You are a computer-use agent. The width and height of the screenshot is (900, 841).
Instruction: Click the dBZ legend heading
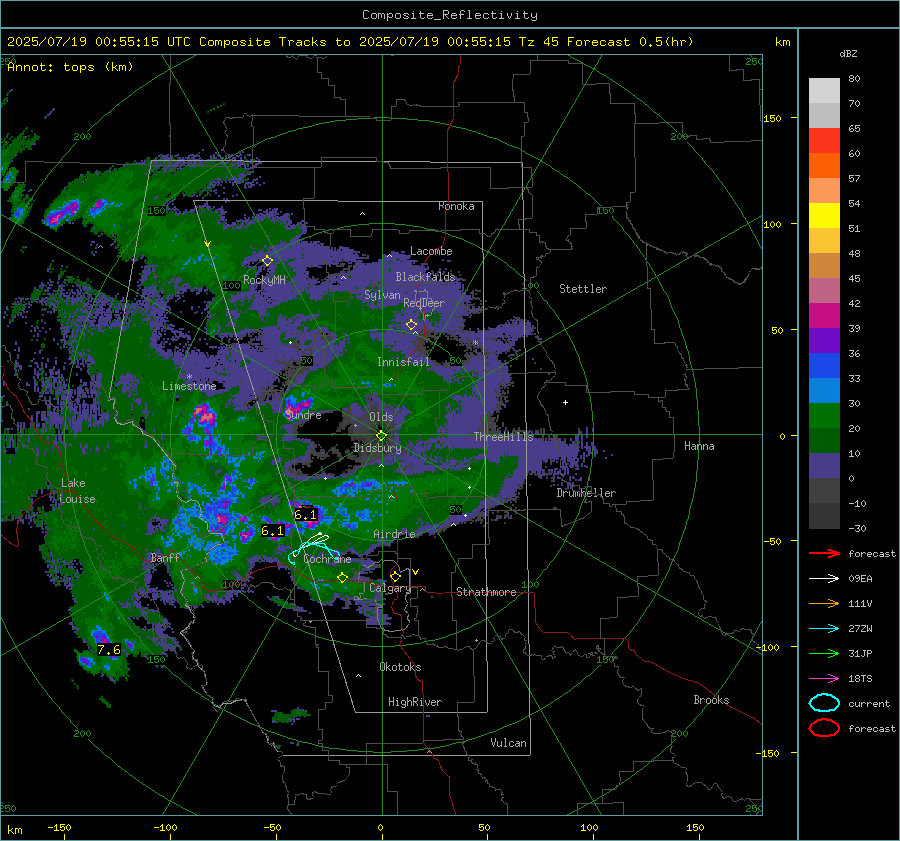click(848, 53)
